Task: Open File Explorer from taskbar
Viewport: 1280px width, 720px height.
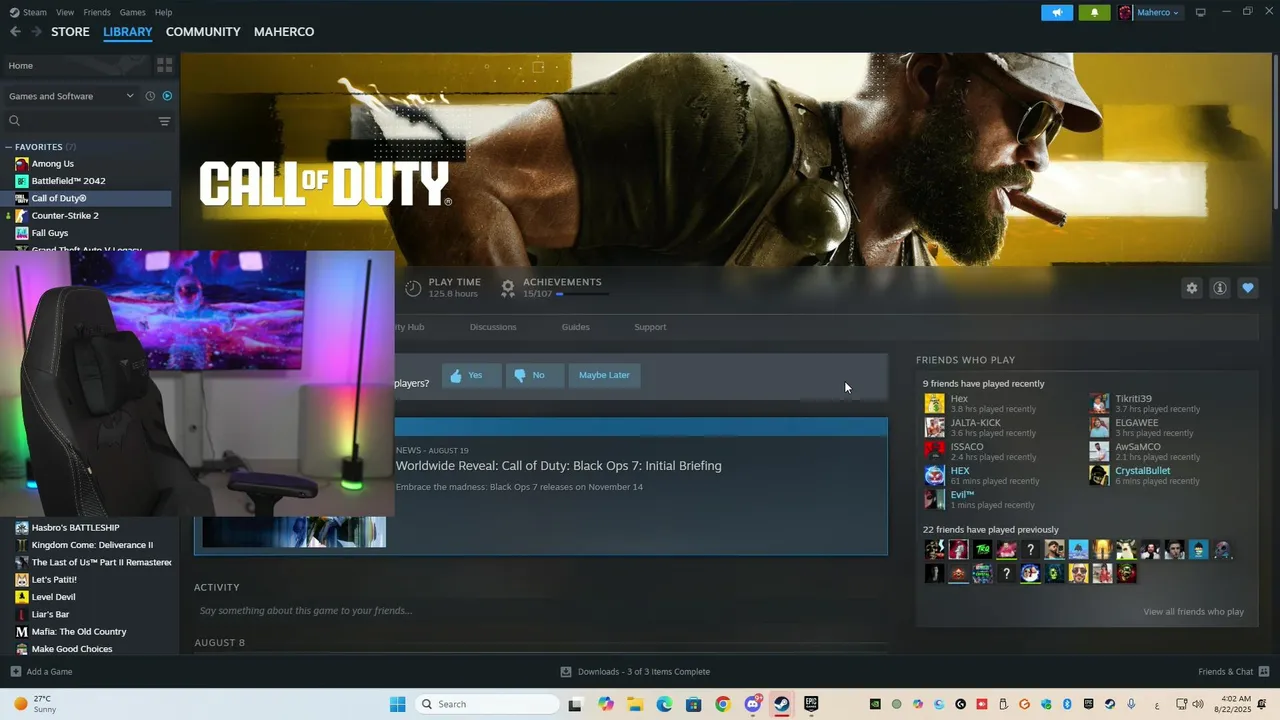Action: (x=635, y=704)
